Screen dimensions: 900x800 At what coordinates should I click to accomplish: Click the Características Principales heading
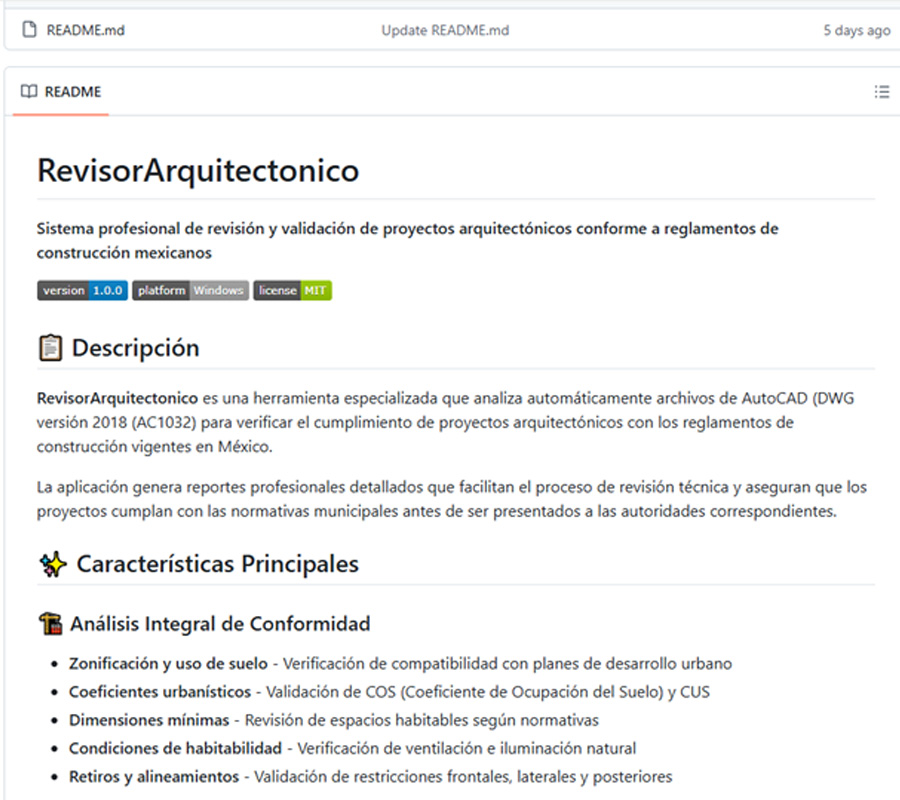(218, 564)
